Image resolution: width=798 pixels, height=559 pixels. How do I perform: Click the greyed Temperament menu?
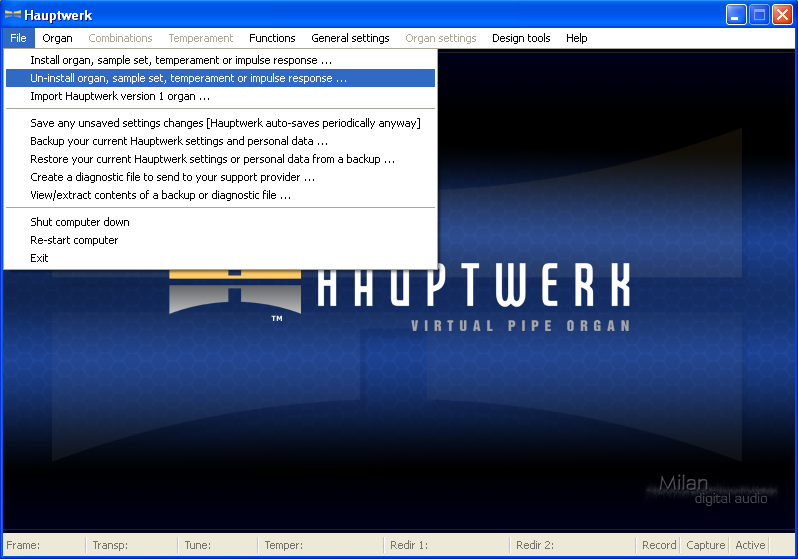click(x=201, y=38)
